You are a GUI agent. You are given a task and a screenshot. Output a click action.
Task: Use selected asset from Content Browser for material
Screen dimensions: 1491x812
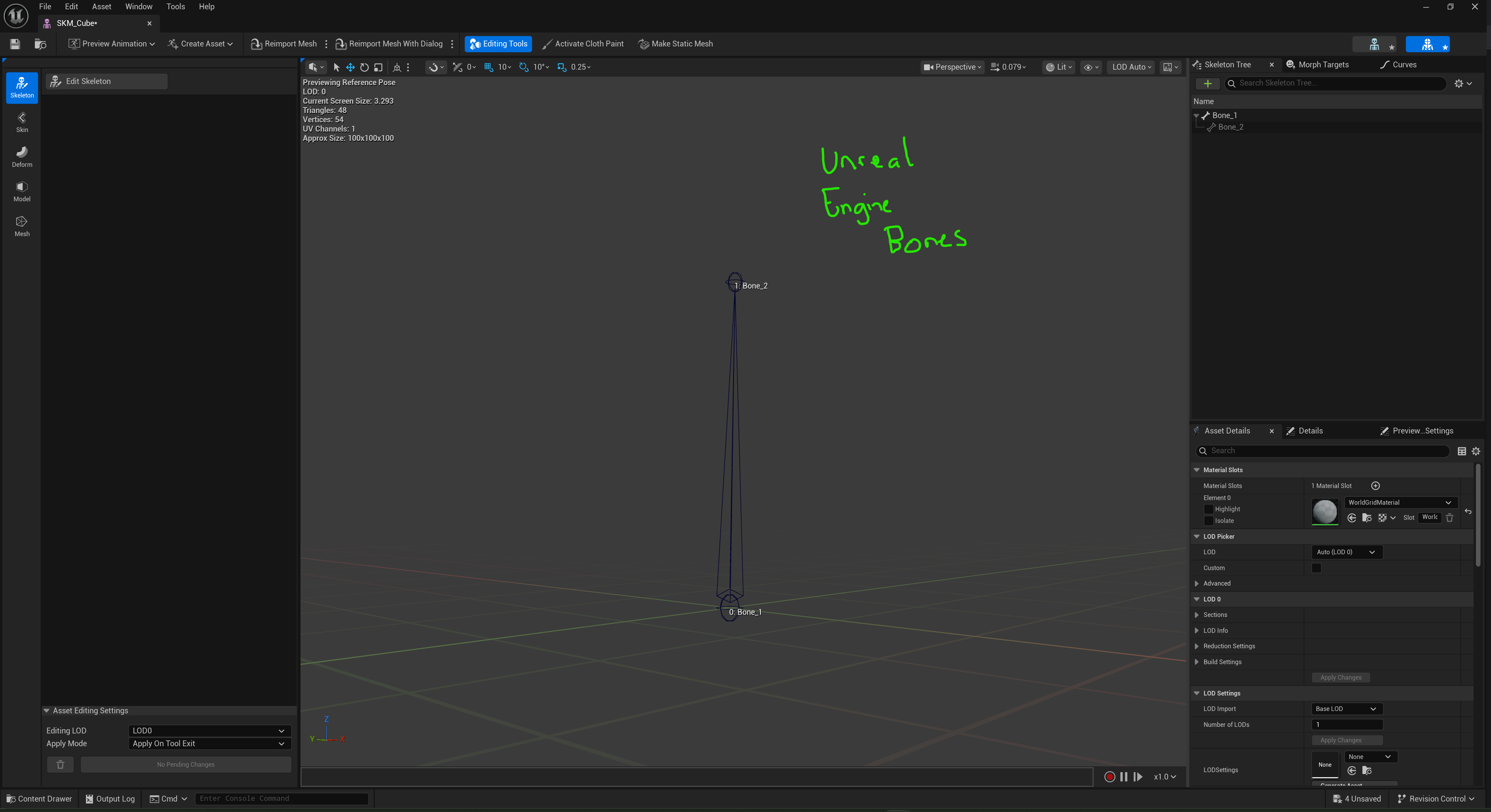pyautogui.click(x=1352, y=517)
